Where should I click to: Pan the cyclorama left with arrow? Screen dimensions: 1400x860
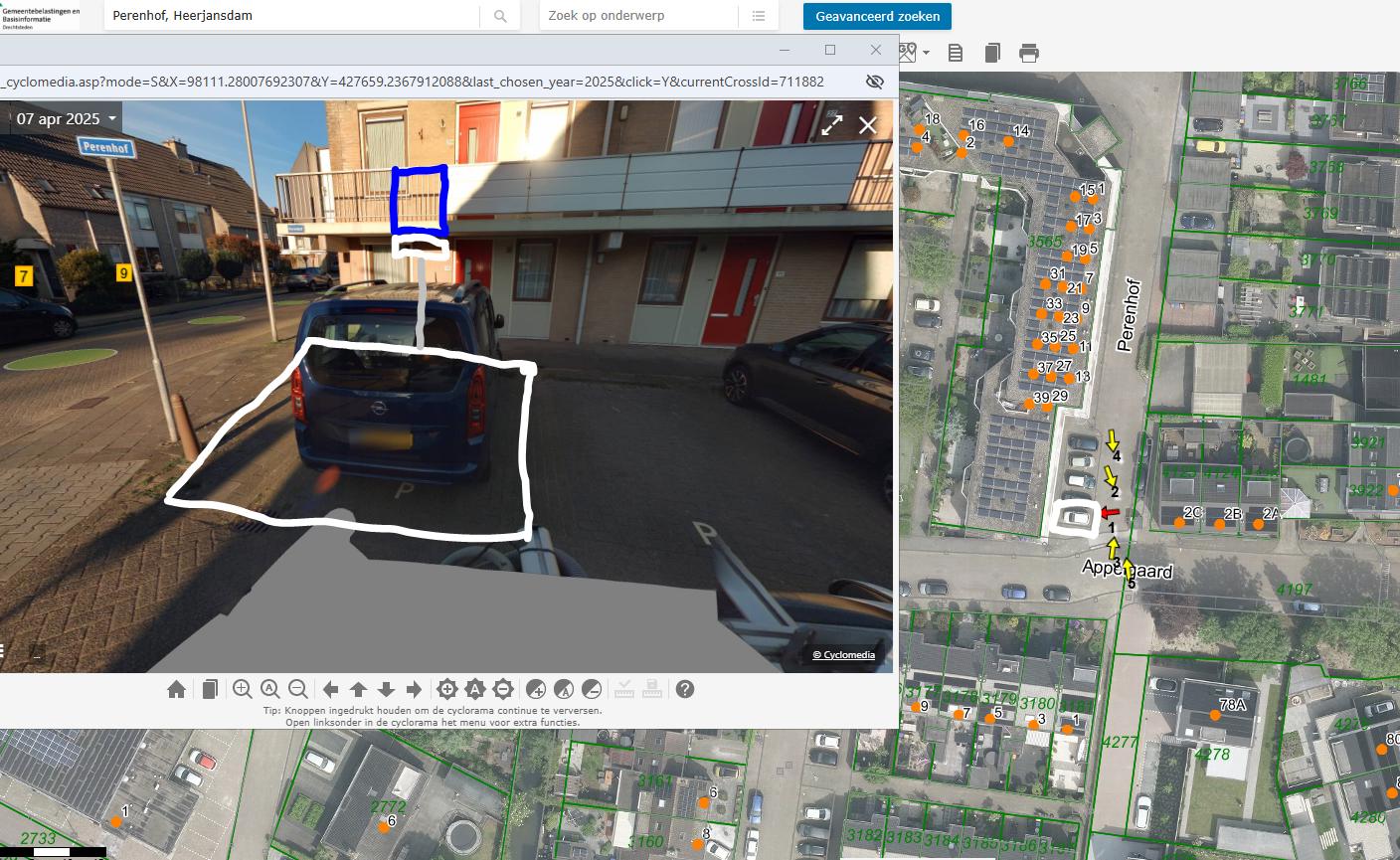tap(331, 689)
